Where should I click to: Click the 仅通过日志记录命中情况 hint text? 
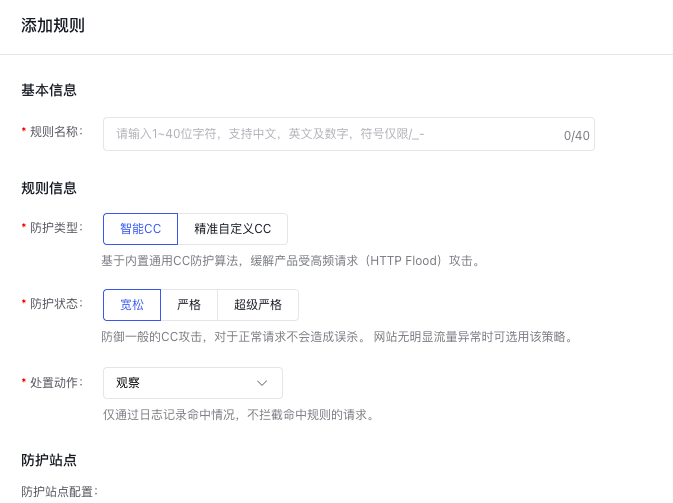point(239,415)
